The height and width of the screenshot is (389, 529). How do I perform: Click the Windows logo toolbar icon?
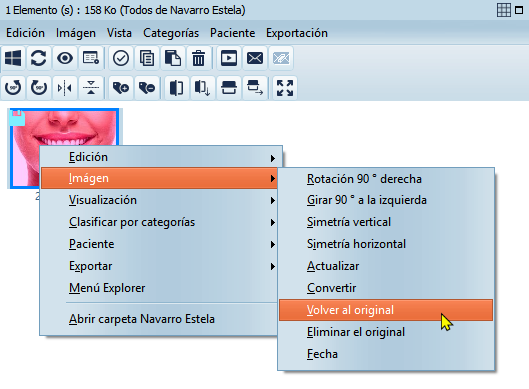pos(13,58)
